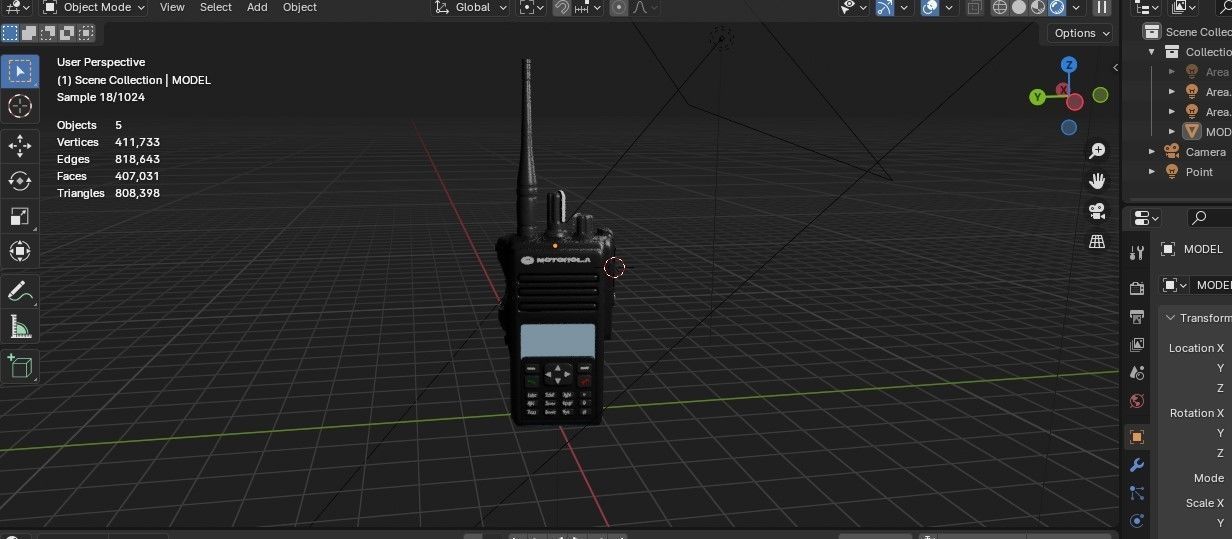
Task: Open the gizmo visibility options arrow
Action: tap(905, 7)
